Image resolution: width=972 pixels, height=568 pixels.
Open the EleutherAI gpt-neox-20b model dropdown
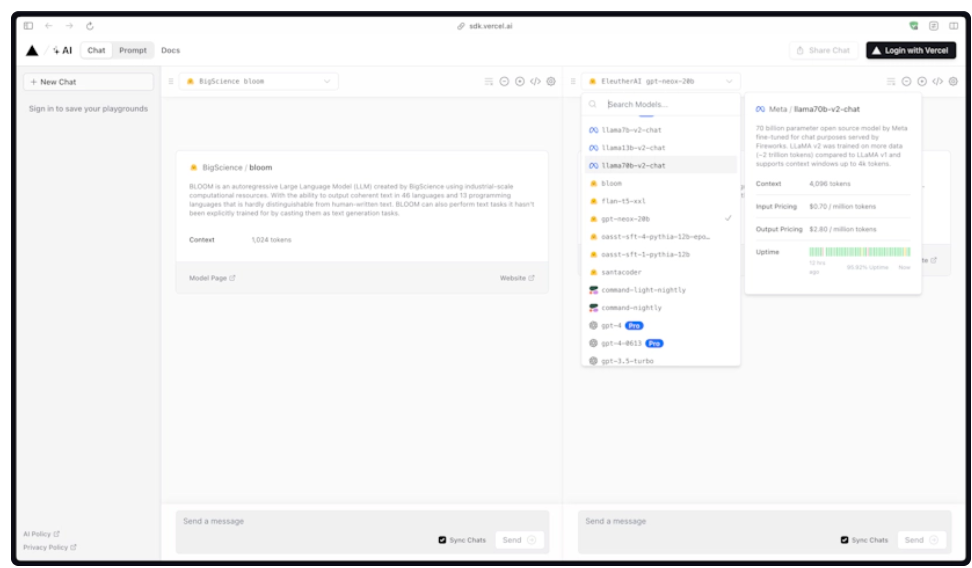click(661, 81)
